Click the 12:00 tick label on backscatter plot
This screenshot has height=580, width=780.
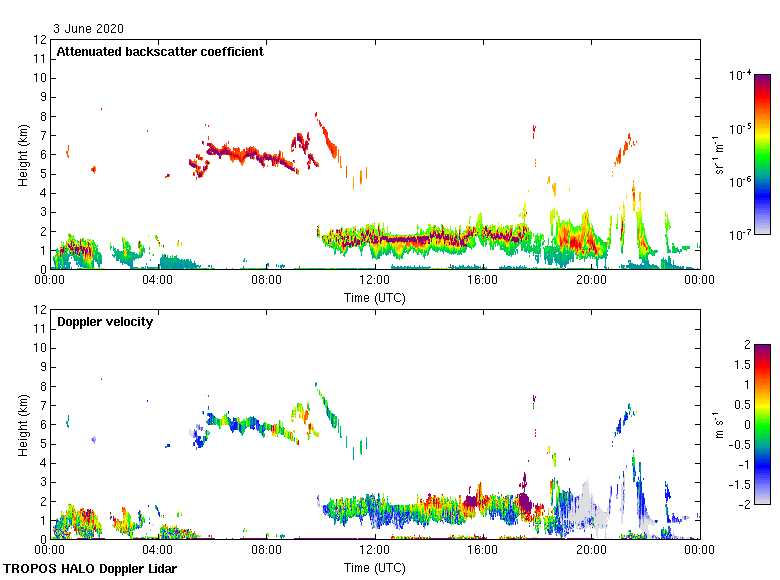point(374,281)
